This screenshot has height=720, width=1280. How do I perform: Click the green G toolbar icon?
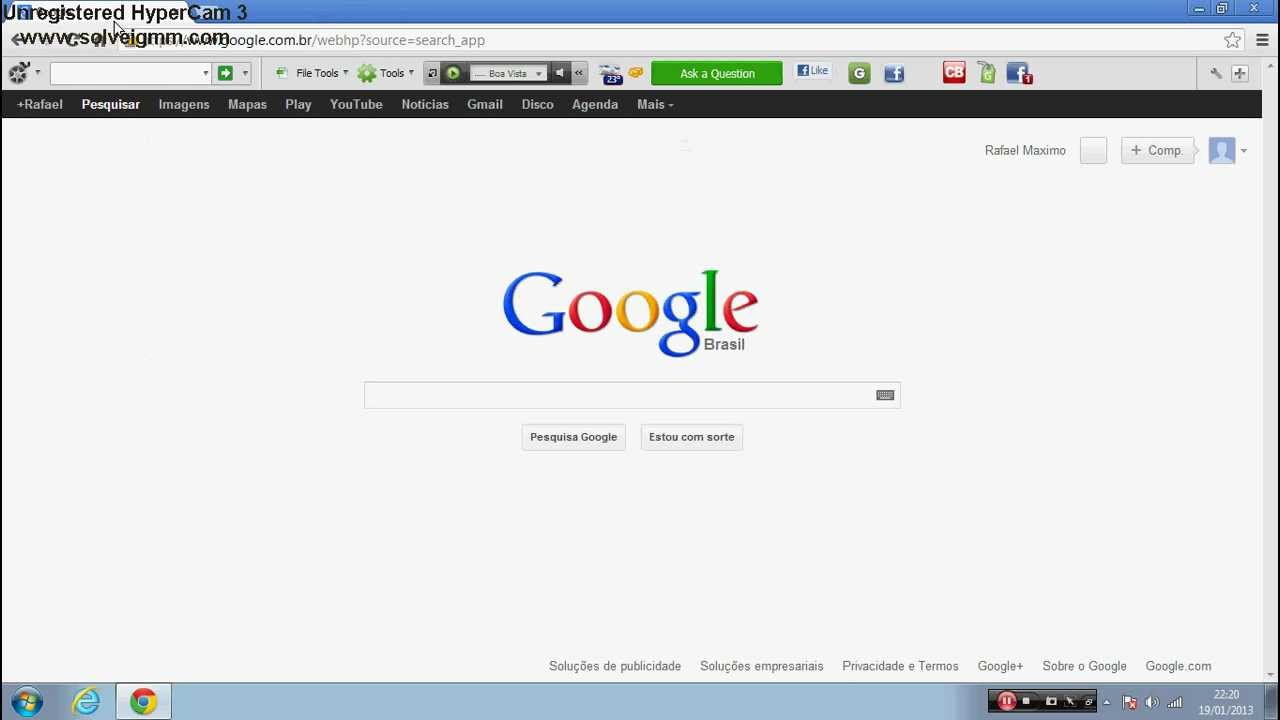point(859,73)
